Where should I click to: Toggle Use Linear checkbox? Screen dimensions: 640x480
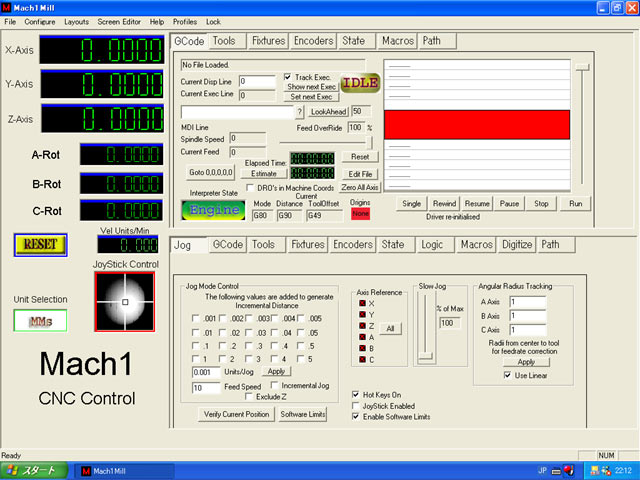coord(507,375)
